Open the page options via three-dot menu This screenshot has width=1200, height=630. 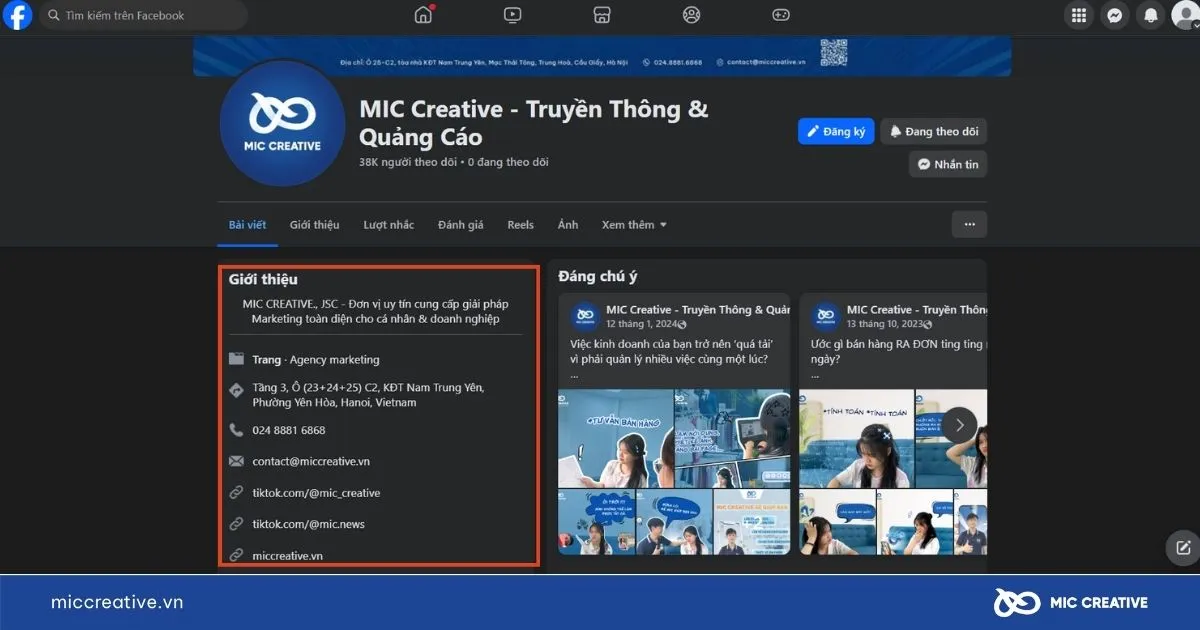[x=968, y=224]
